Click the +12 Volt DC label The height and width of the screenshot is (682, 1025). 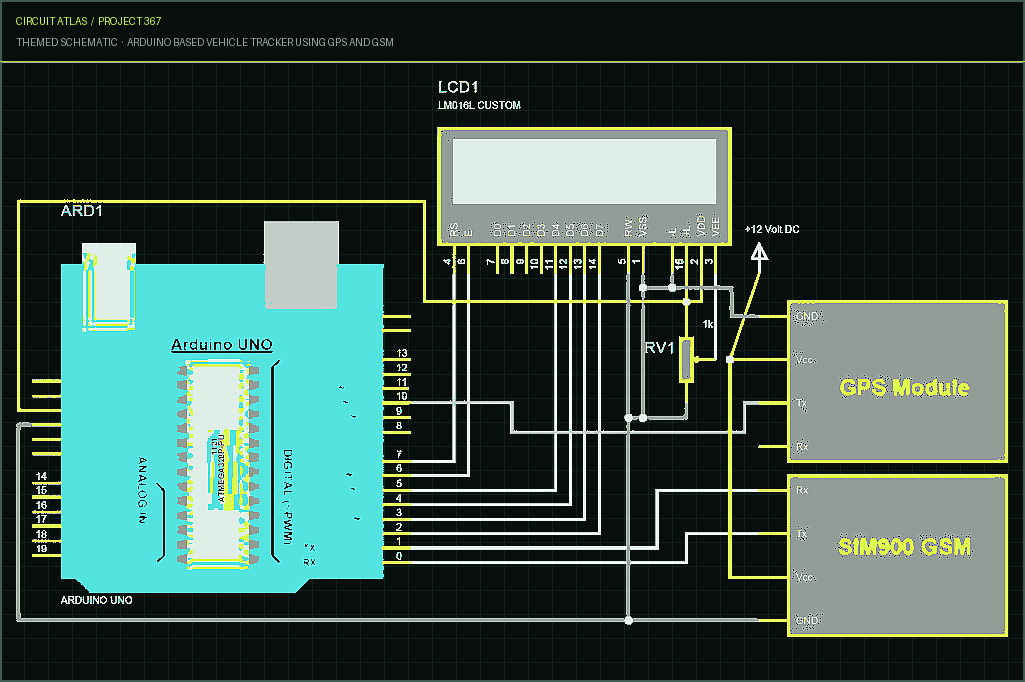772,230
